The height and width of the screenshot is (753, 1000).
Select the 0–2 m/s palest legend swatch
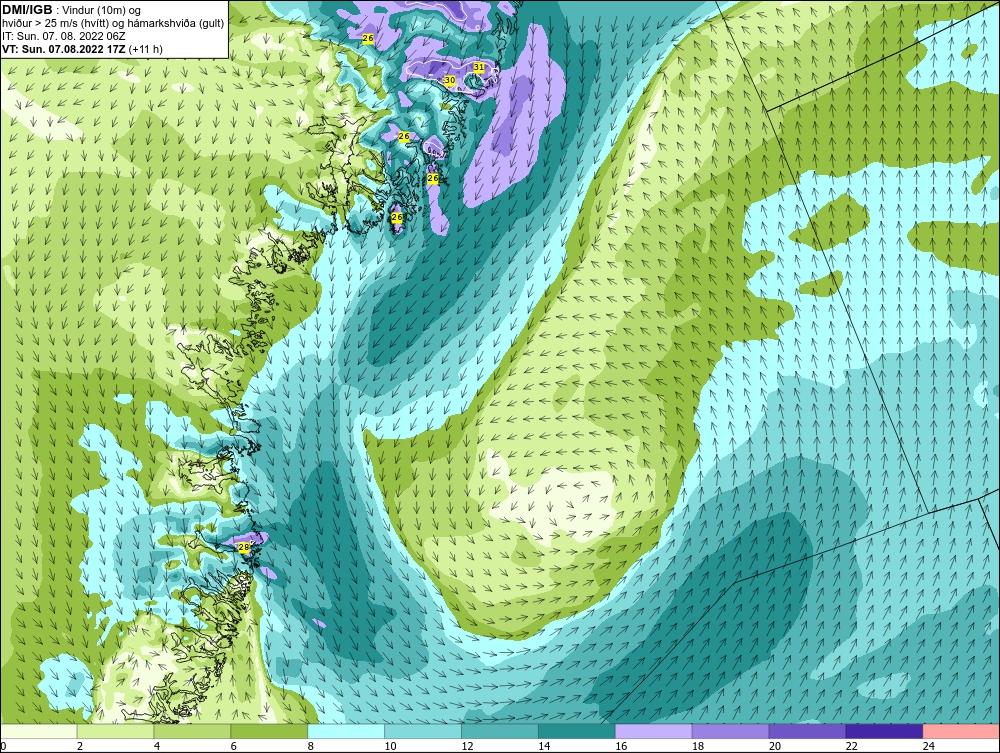39,731
